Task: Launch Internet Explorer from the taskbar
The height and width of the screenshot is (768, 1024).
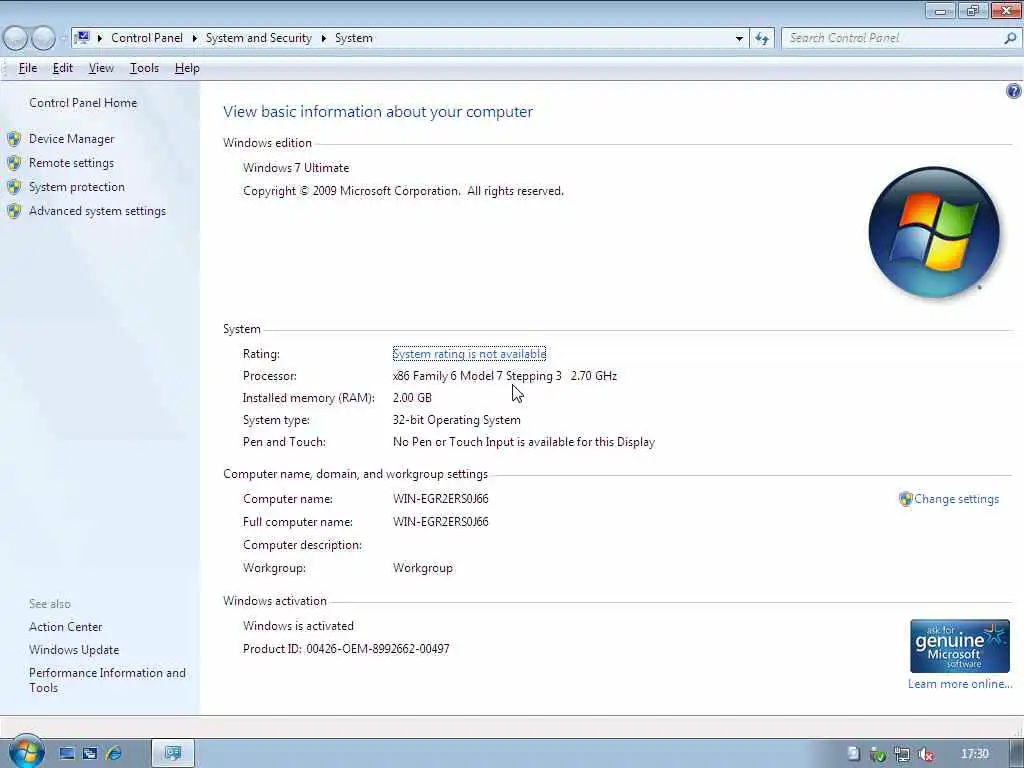Action: click(x=114, y=754)
